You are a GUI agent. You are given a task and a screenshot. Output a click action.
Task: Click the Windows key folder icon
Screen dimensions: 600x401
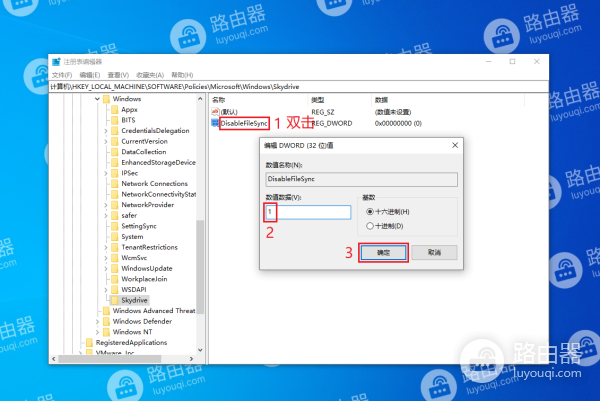click(106, 99)
